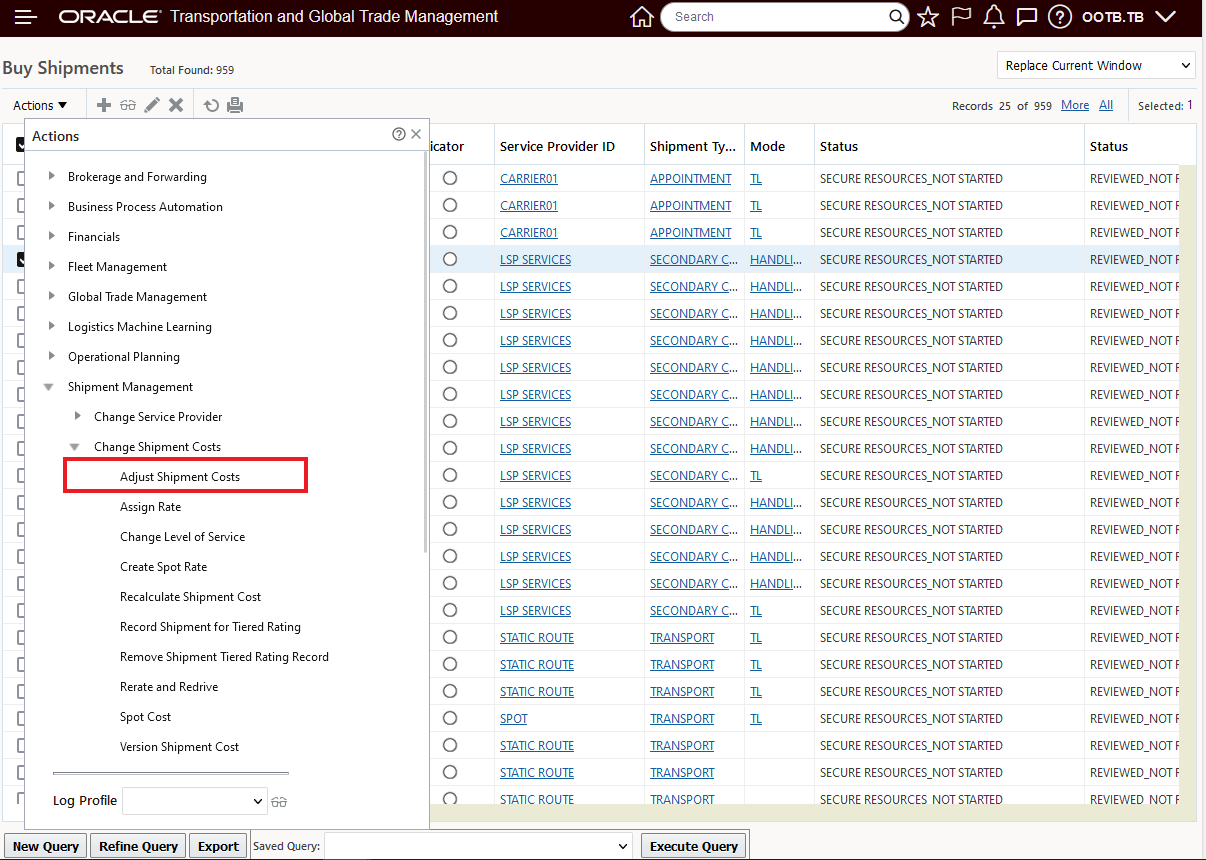Click the search magnifier icon
The height and width of the screenshot is (860, 1206).
coord(897,17)
